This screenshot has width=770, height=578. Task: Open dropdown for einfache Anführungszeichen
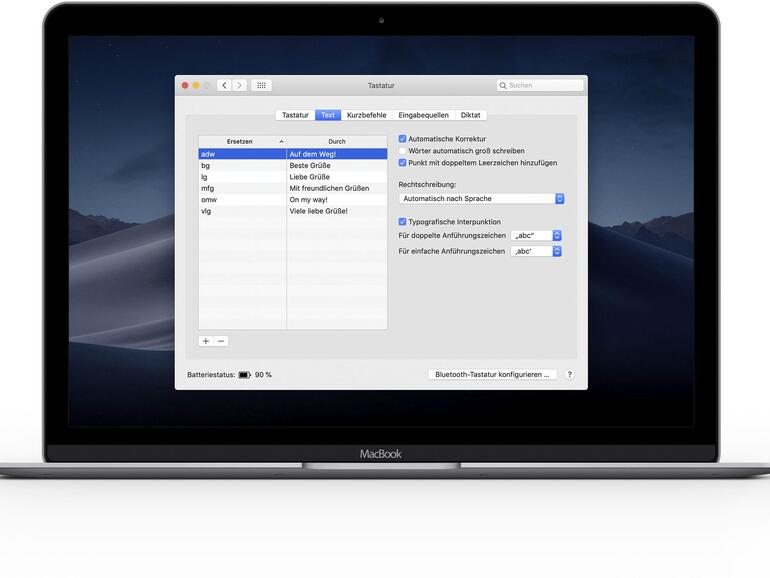pos(536,251)
